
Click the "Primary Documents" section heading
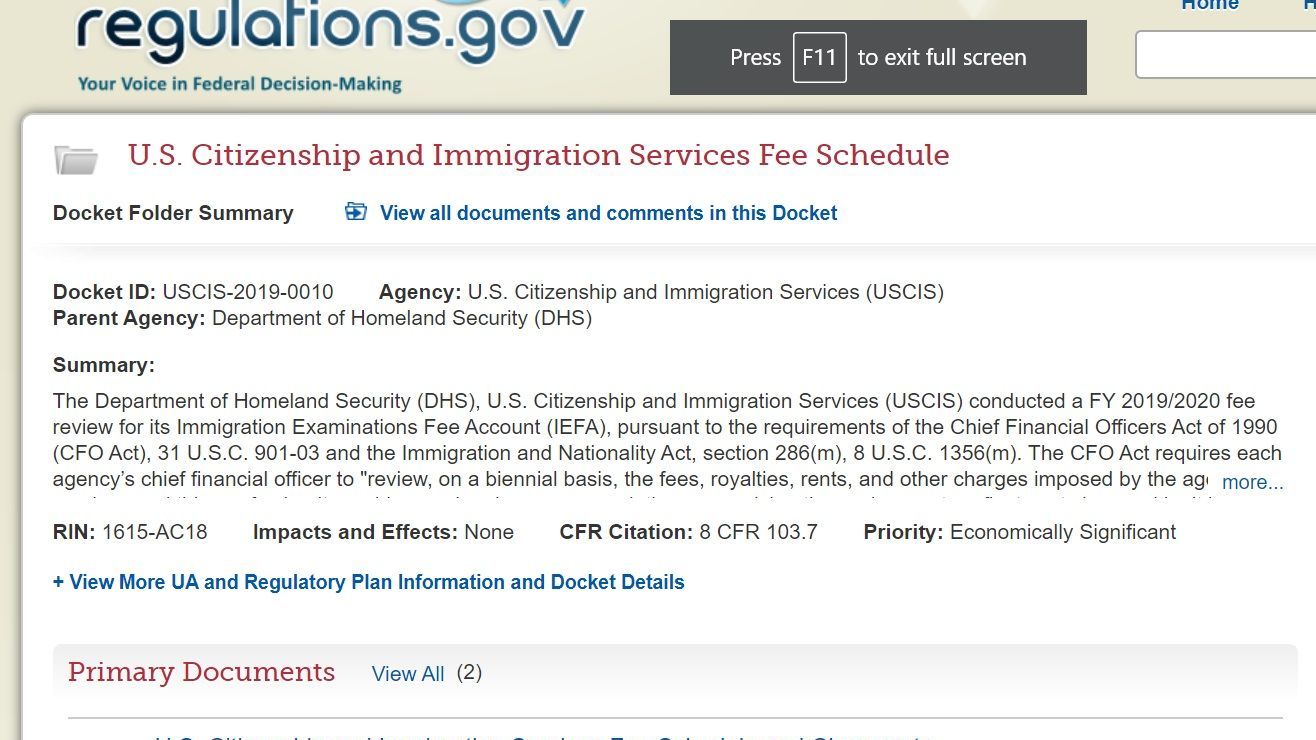coord(201,672)
